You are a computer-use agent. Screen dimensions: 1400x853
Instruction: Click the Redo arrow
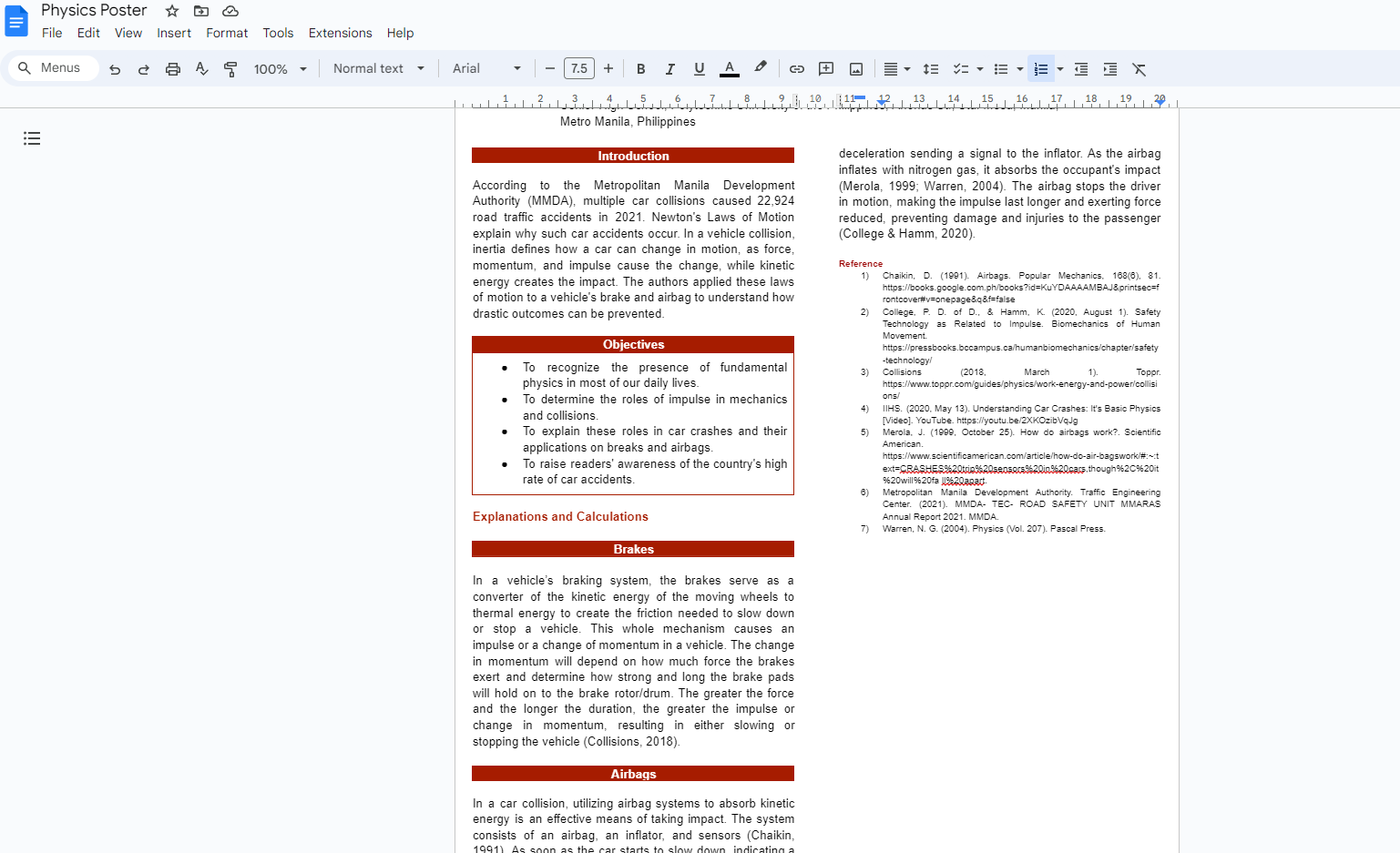click(144, 69)
